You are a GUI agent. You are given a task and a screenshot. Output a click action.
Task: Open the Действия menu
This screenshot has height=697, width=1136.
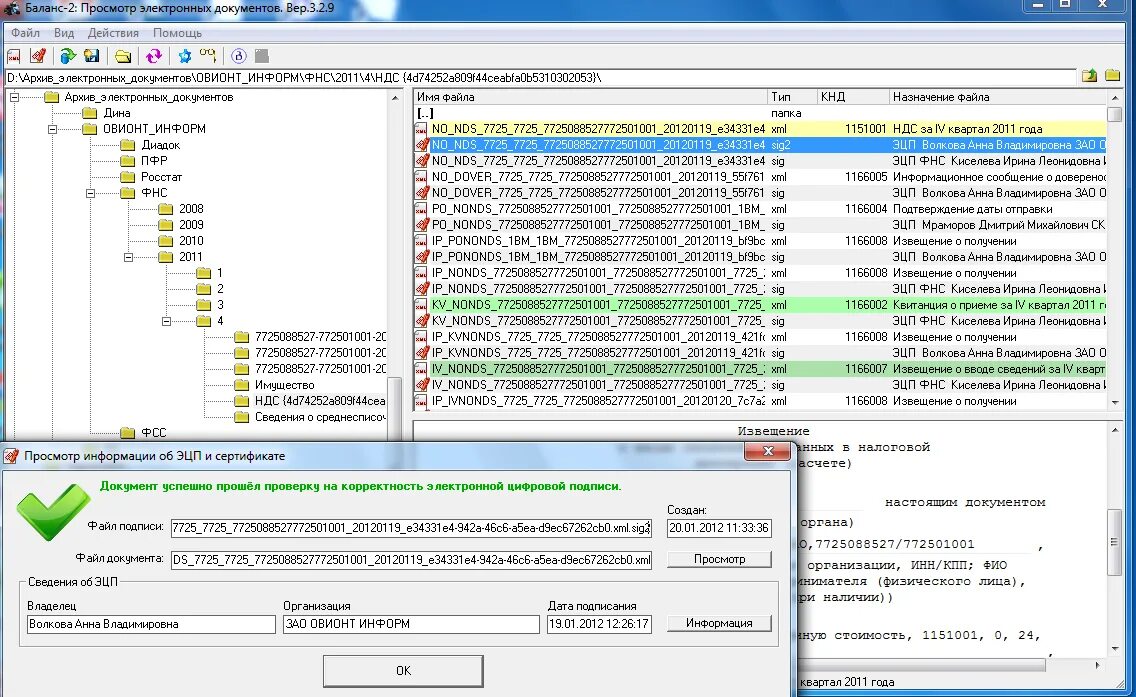coord(113,33)
